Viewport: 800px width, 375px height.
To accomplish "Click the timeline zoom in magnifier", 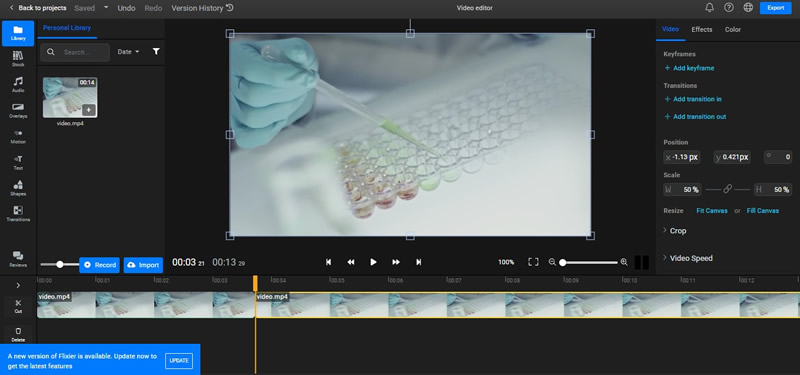I will click(x=624, y=262).
